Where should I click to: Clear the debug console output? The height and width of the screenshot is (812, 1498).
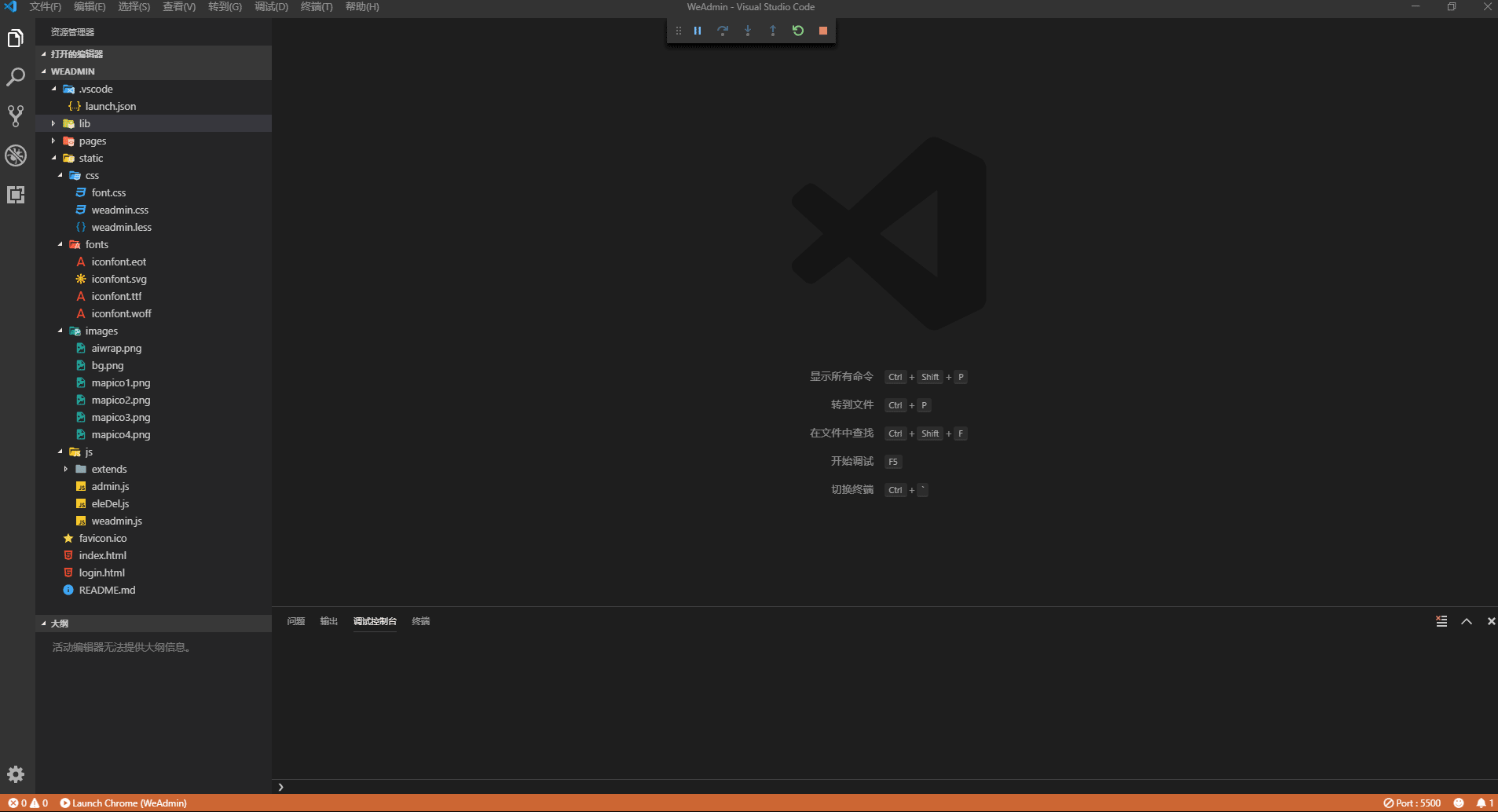pyautogui.click(x=1441, y=621)
